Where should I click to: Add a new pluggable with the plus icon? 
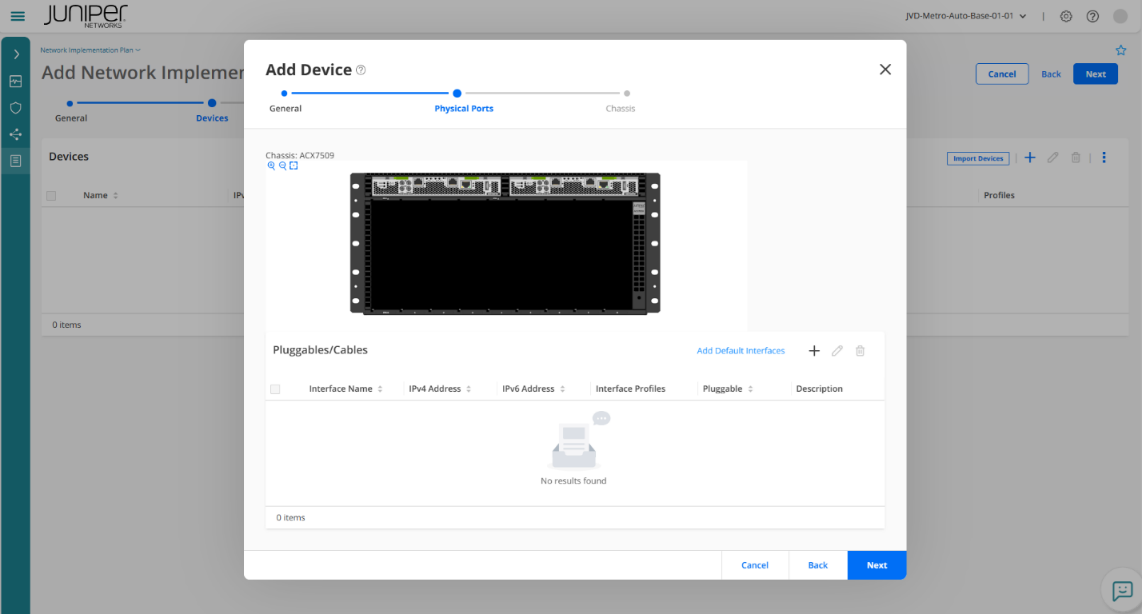pyautogui.click(x=814, y=351)
